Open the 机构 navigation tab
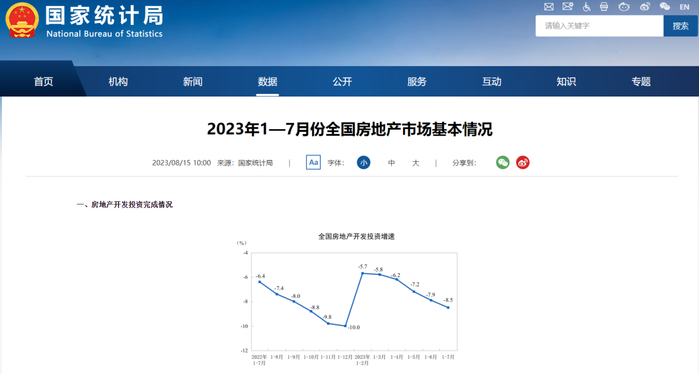The image size is (699, 374). tap(118, 82)
